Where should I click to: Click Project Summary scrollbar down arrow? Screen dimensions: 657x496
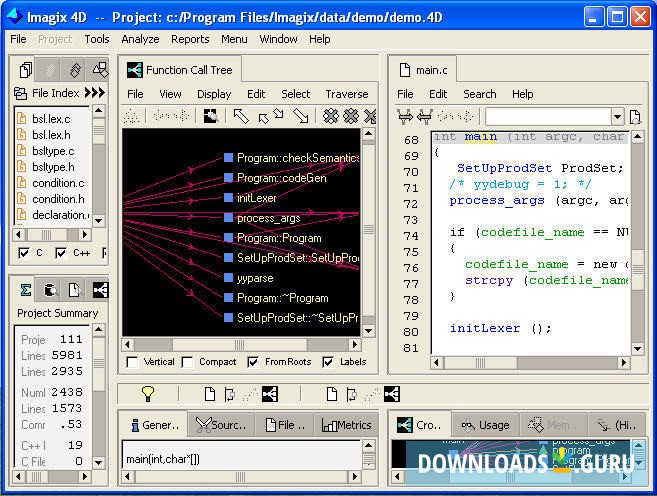click(98, 462)
